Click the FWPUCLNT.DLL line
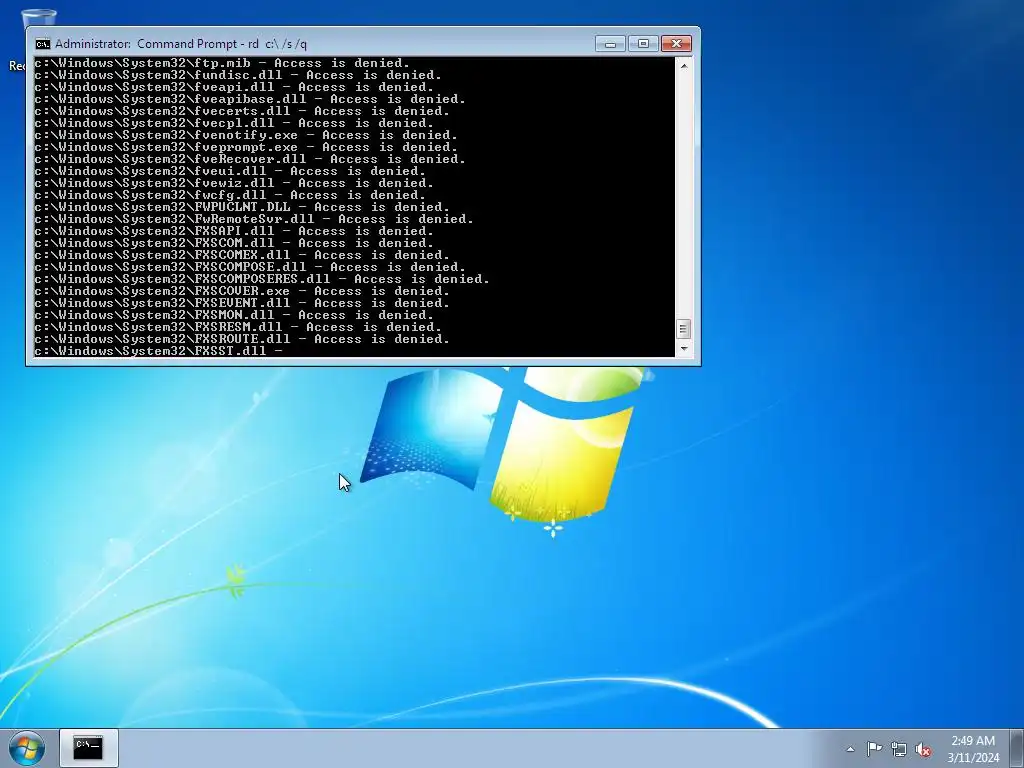 (242, 207)
